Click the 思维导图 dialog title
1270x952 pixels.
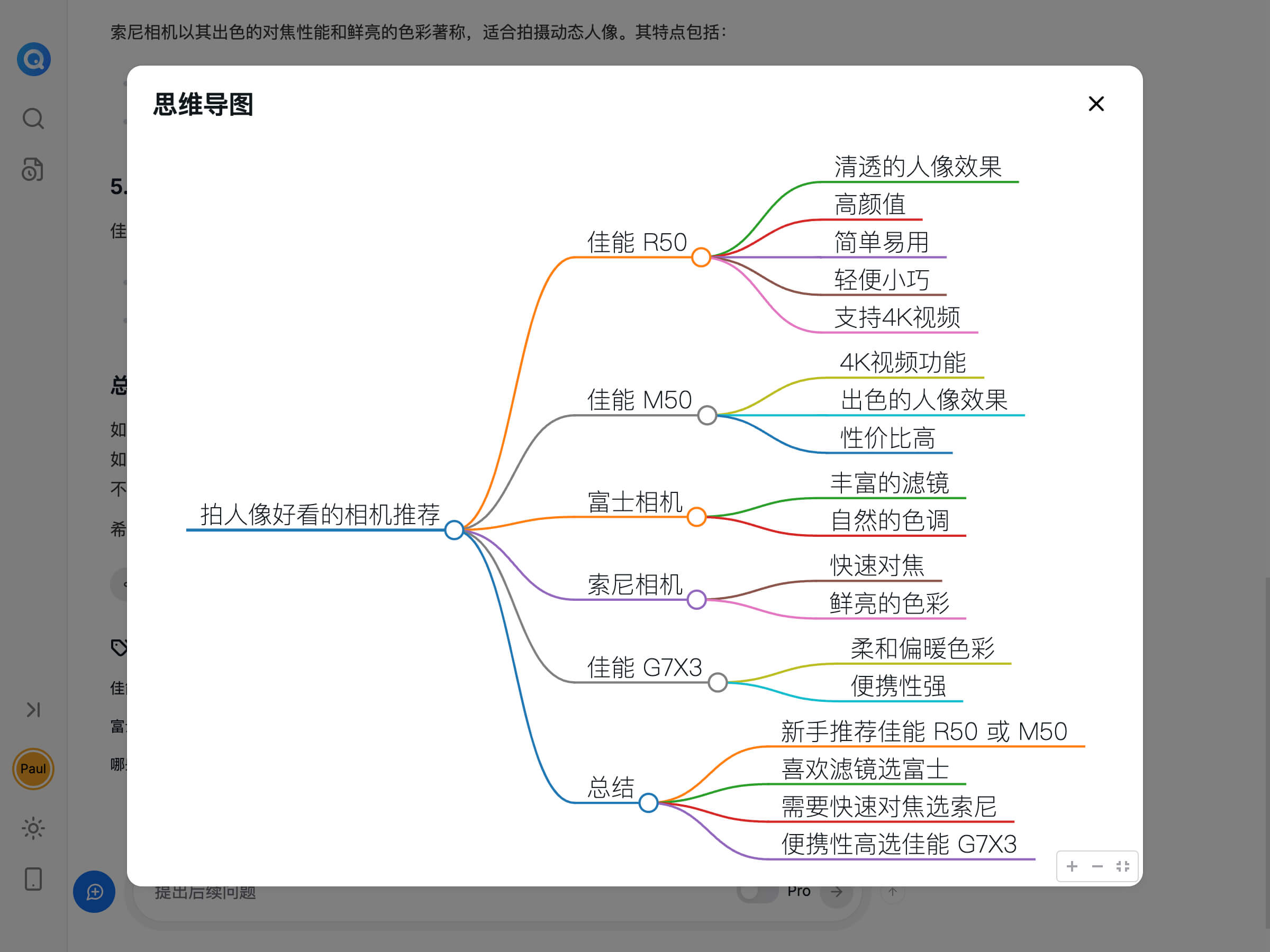tap(203, 104)
